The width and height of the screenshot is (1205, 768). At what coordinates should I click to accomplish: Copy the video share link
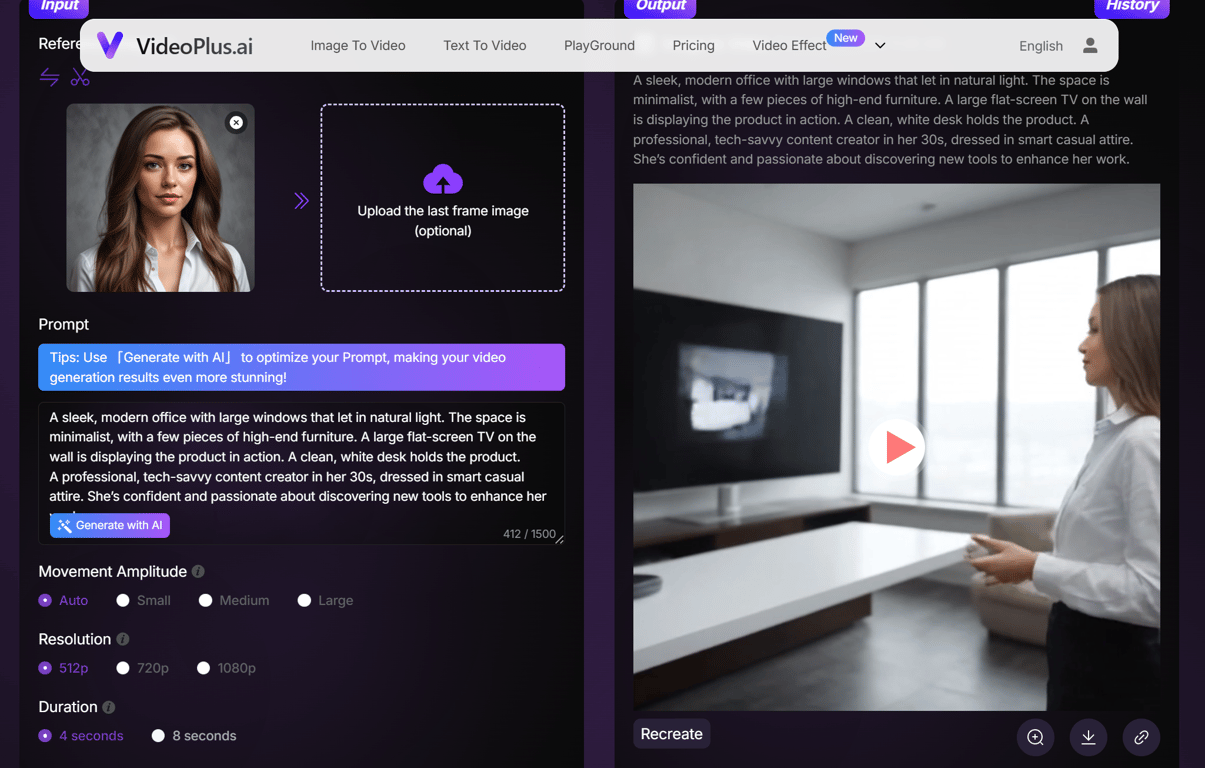pyautogui.click(x=1141, y=737)
